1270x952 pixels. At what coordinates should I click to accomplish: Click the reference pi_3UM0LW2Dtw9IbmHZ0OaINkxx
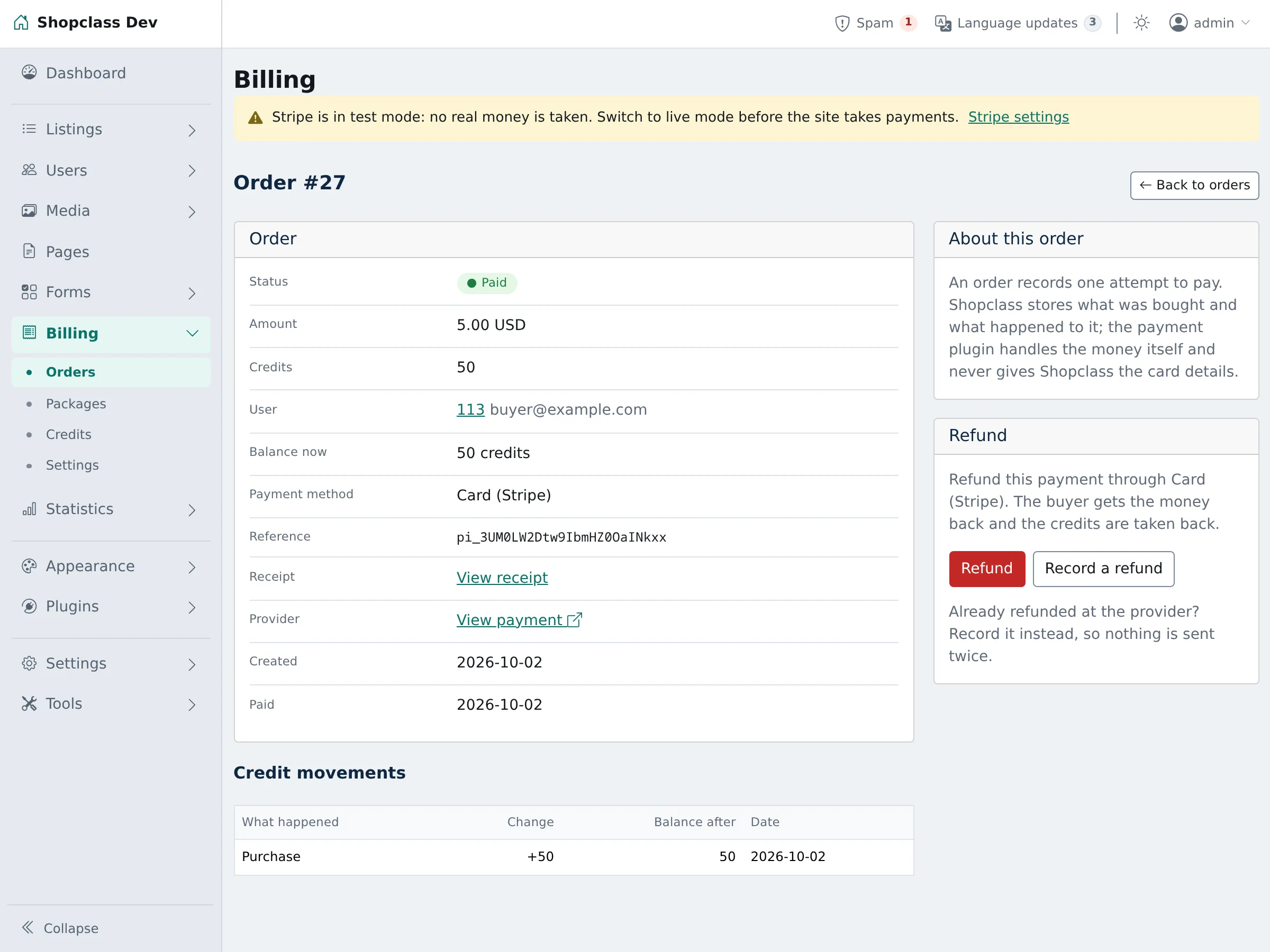click(561, 537)
